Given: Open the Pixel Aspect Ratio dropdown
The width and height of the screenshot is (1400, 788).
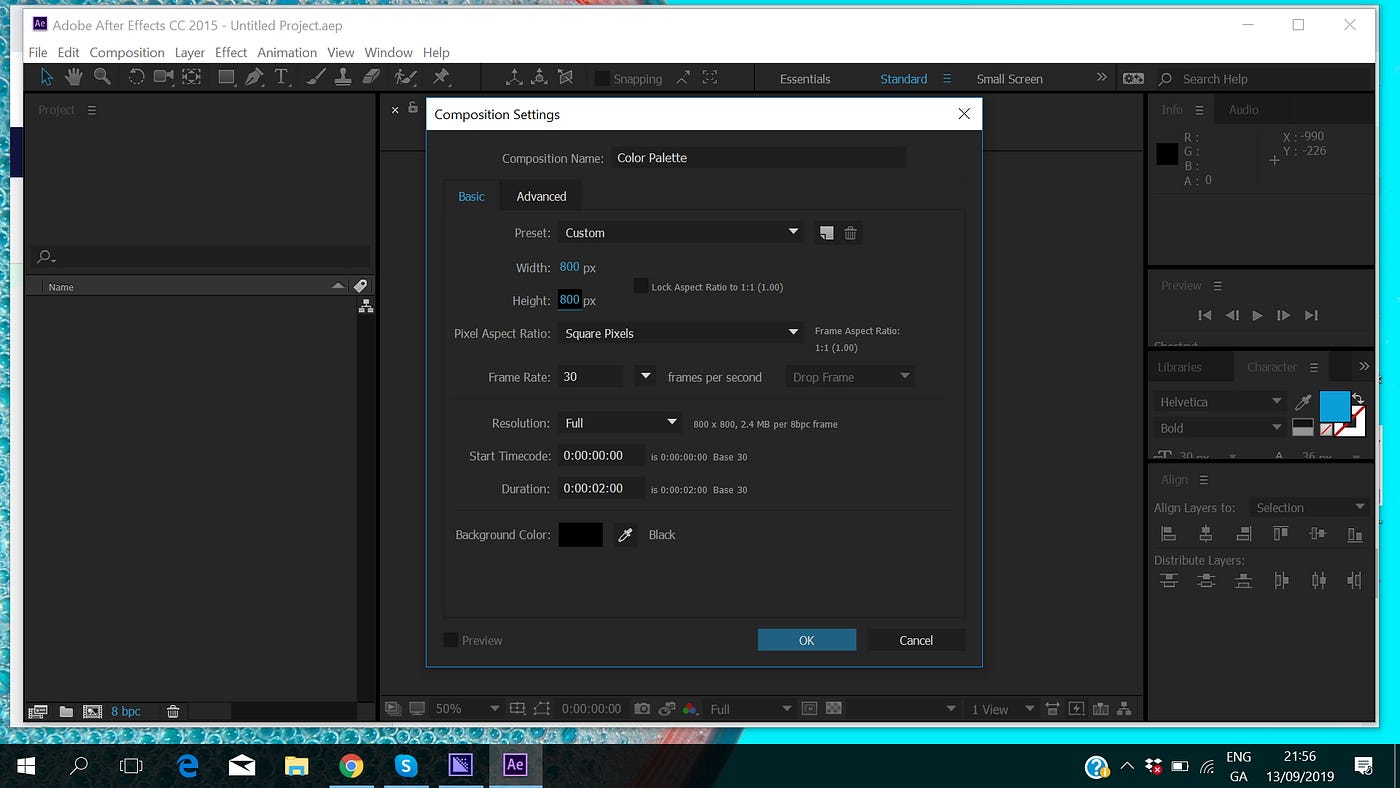Looking at the screenshot, I should pos(680,333).
